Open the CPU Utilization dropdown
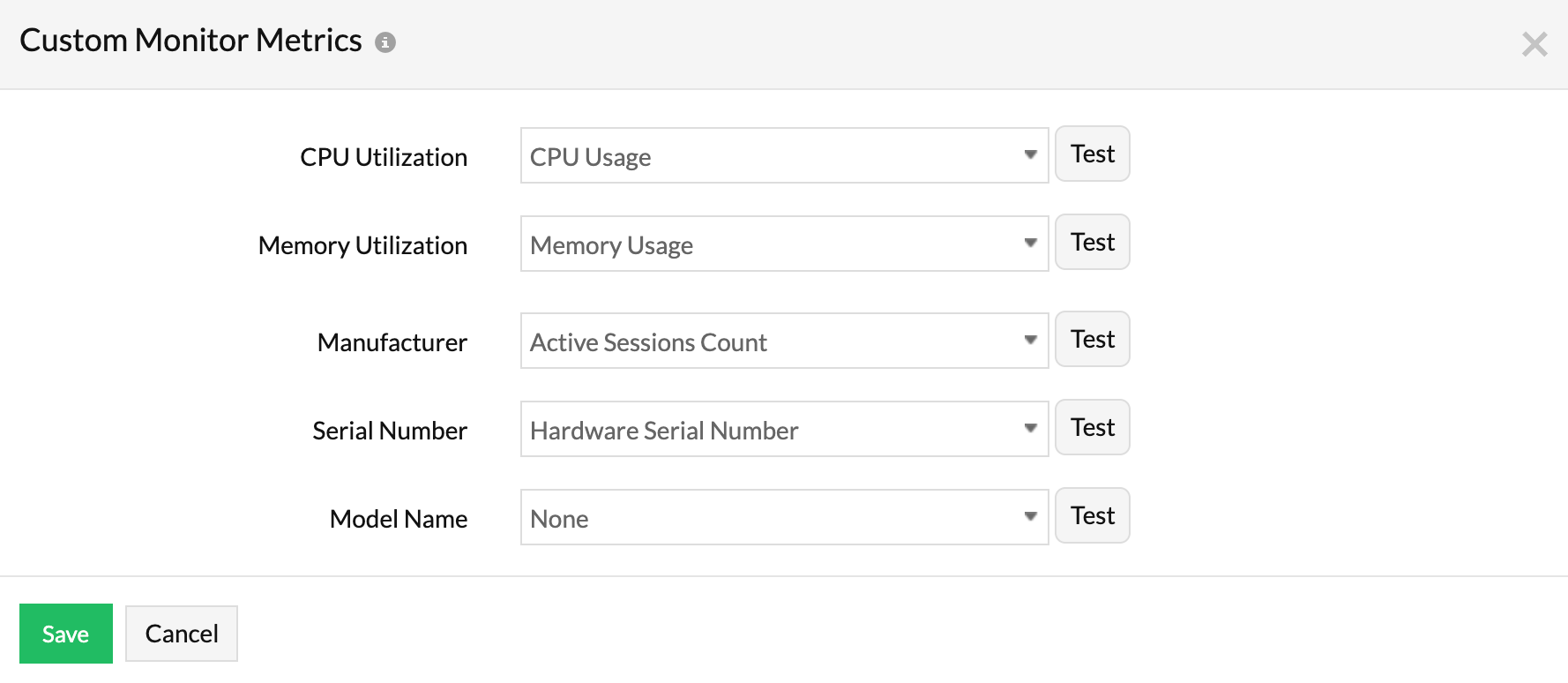Image resolution: width=1568 pixels, height=683 pixels. click(784, 156)
